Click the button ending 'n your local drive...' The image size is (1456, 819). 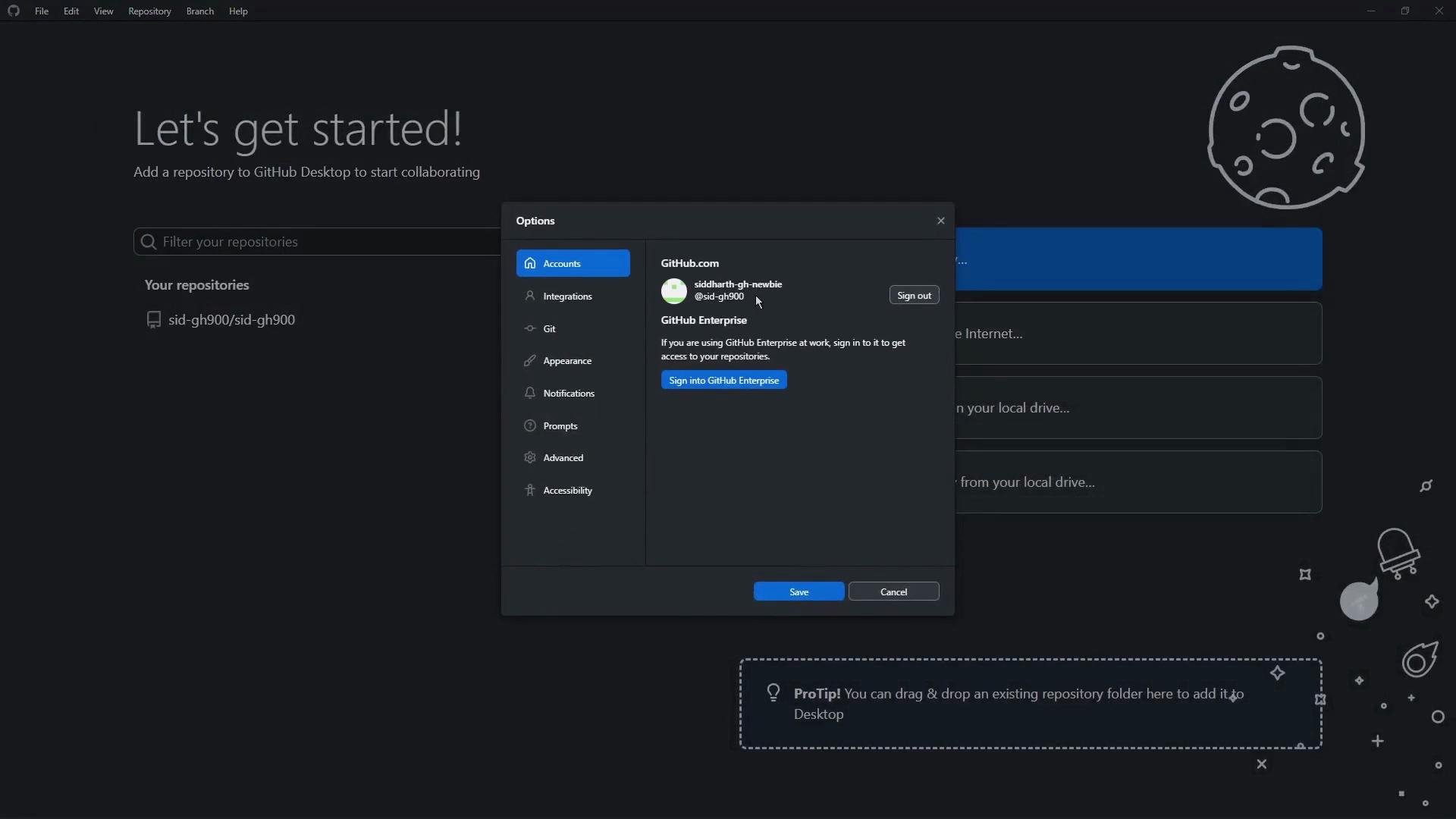coord(1138,408)
